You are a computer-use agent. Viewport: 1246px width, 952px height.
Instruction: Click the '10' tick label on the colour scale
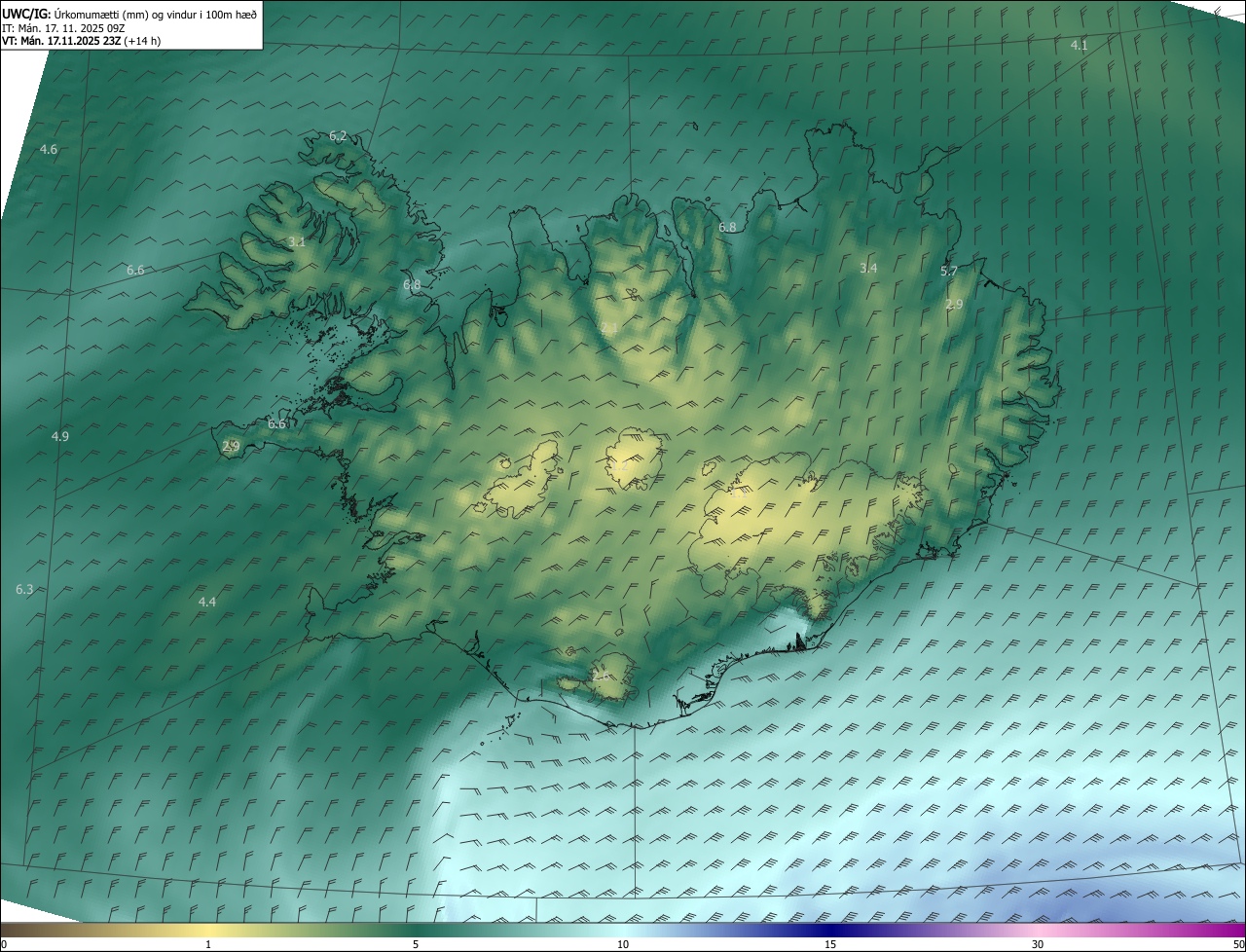[623, 944]
